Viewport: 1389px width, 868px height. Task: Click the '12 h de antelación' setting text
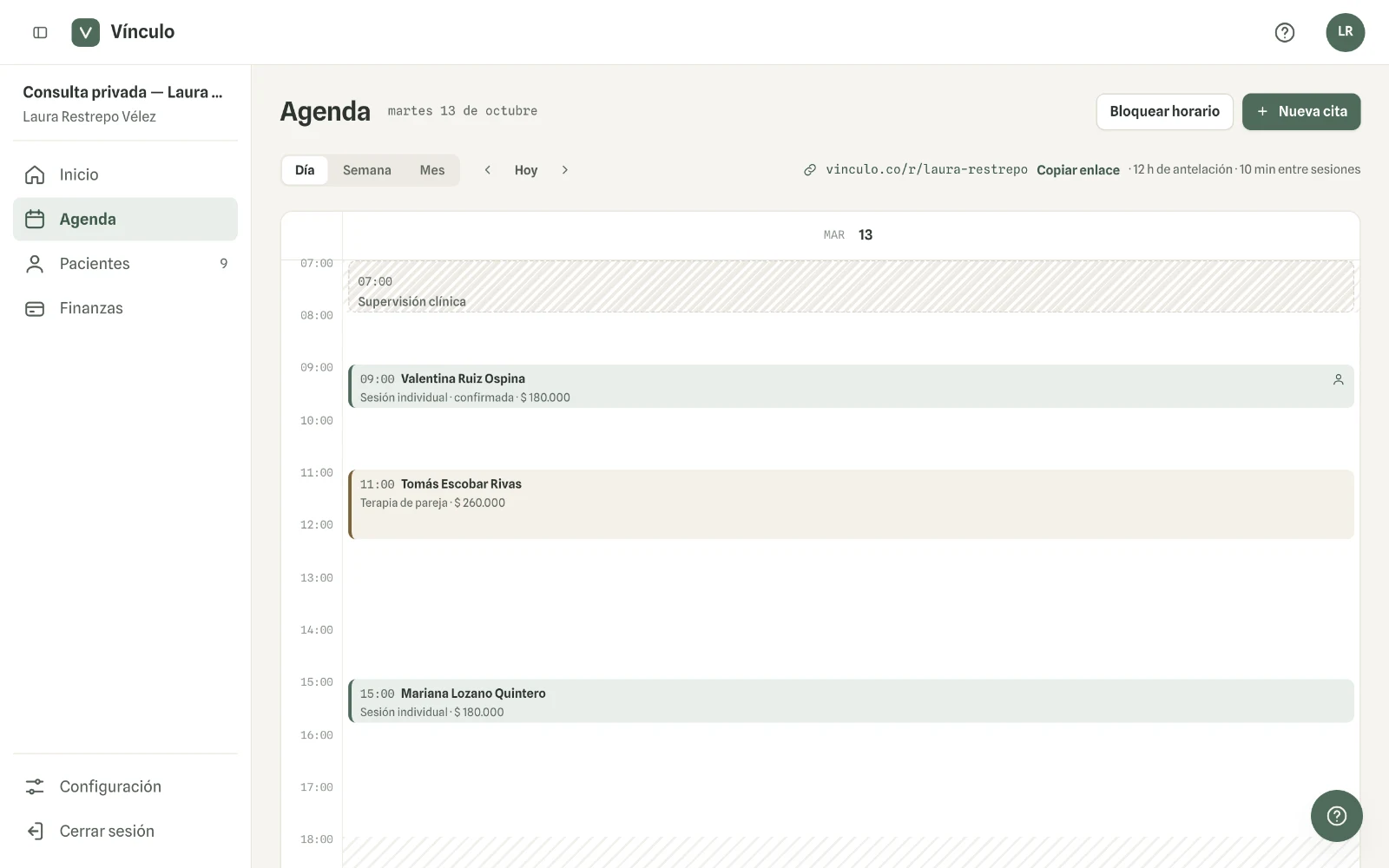click(x=1182, y=169)
